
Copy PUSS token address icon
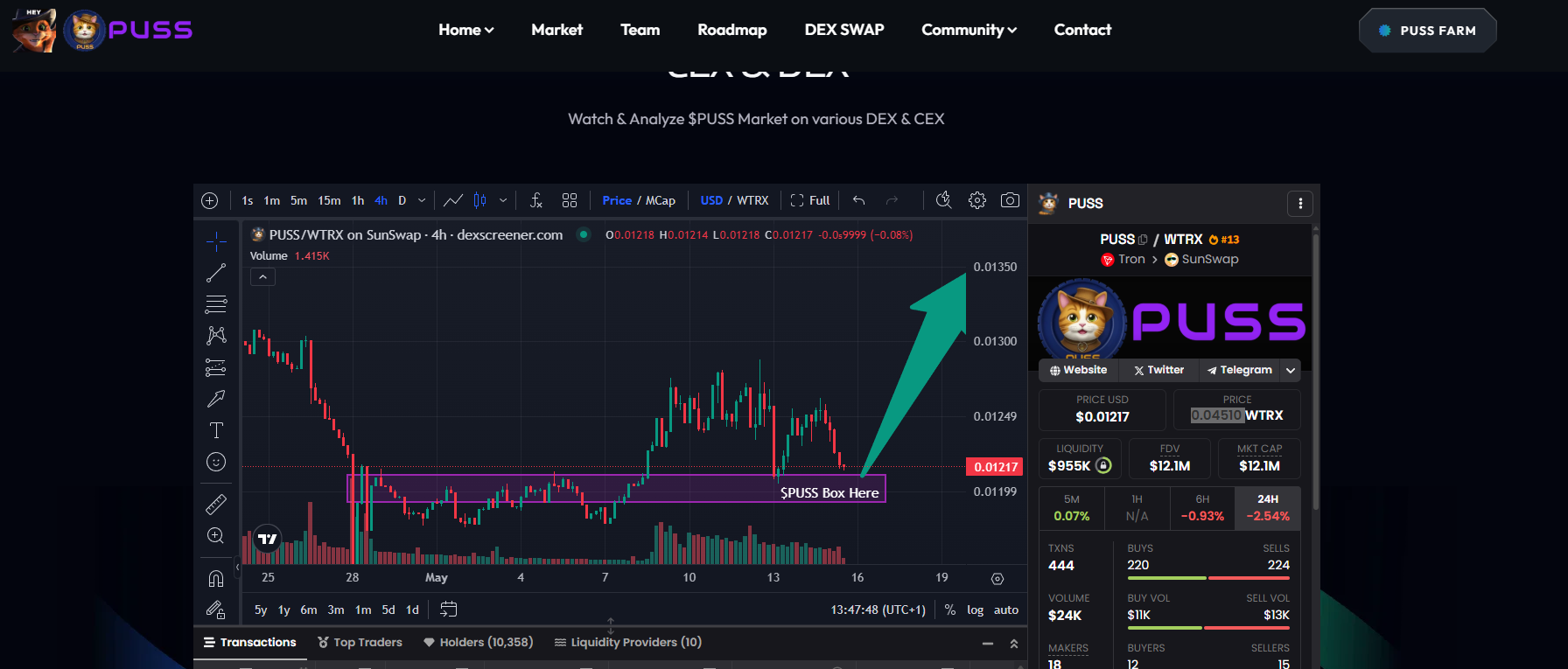click(1143, 240)
